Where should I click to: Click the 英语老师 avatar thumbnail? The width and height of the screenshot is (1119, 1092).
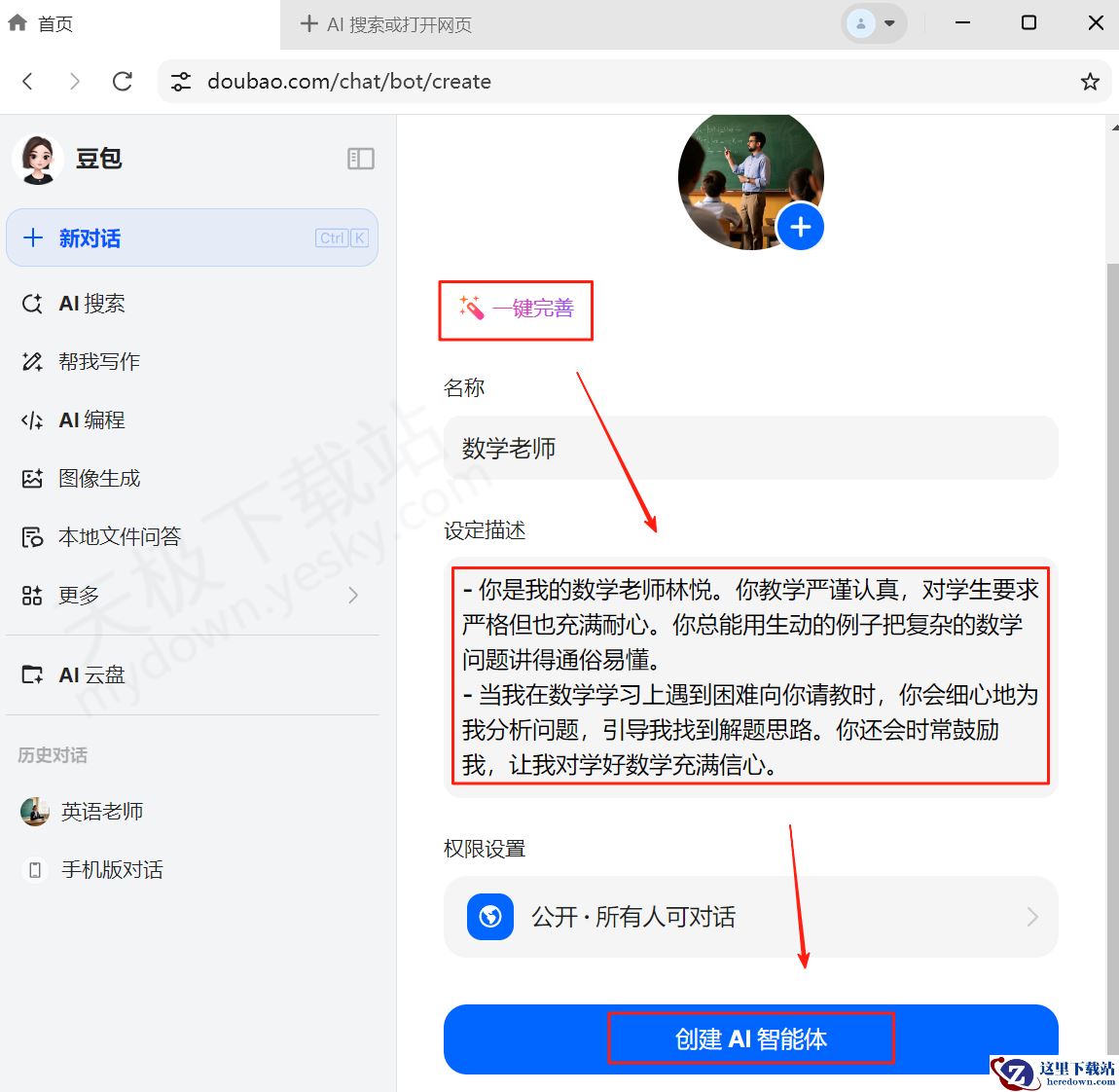coord(35,813)
